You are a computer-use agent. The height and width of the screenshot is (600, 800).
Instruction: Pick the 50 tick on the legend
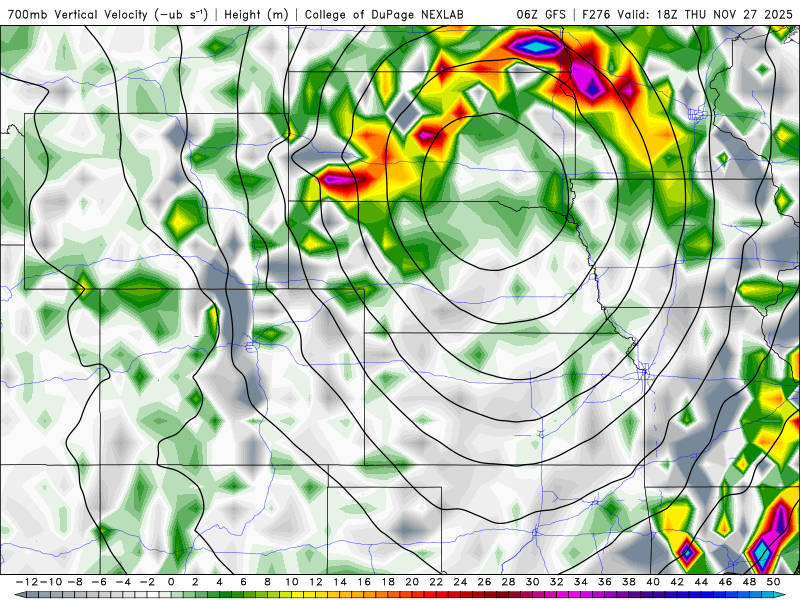click(773, 582)
